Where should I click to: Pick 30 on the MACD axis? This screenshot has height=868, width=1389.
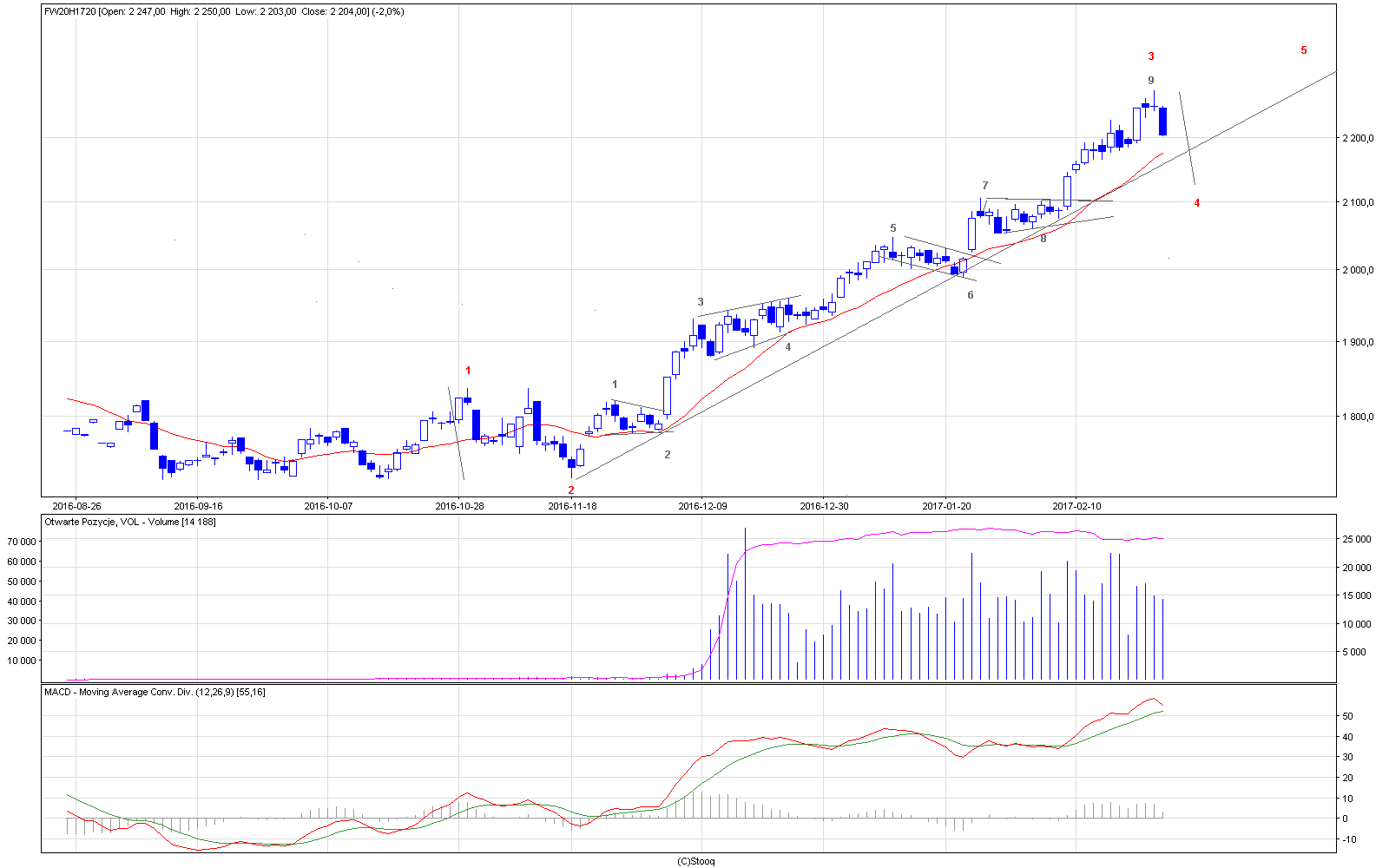pyautogui.click(x=1349, y=757)
